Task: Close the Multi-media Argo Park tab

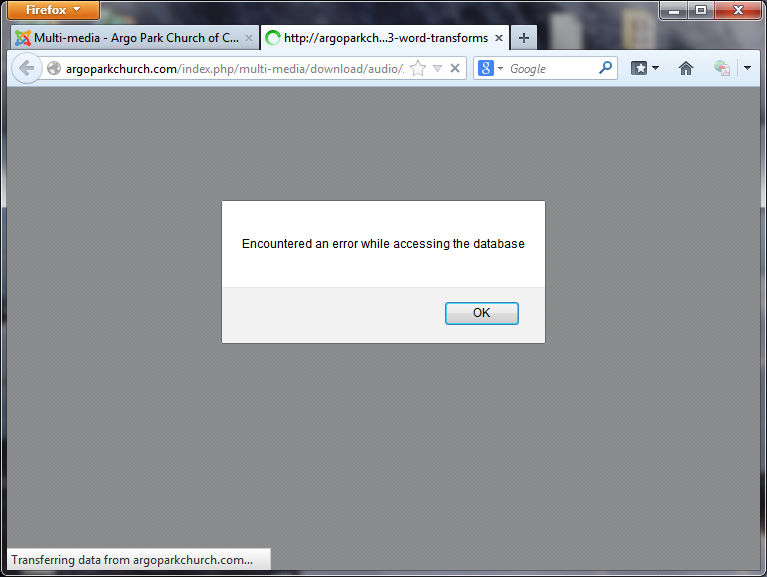Action: (249, 38)
